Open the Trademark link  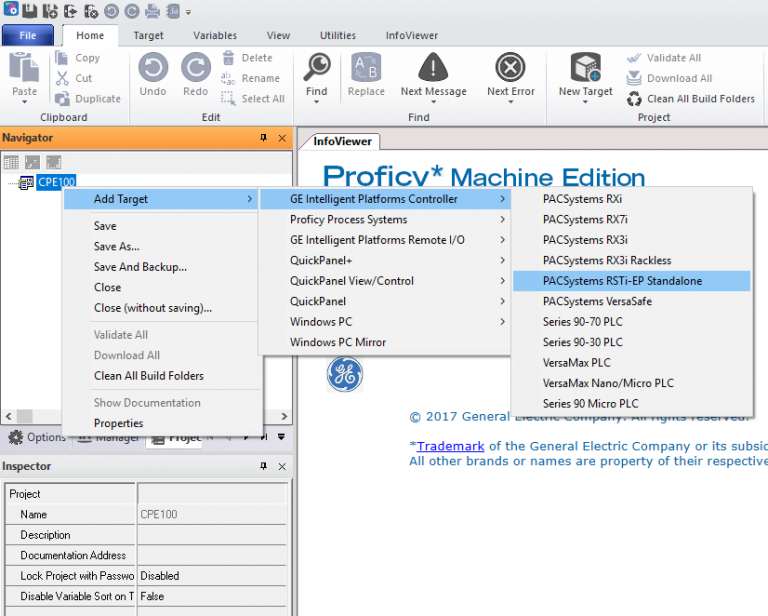(x=450, y=446)
